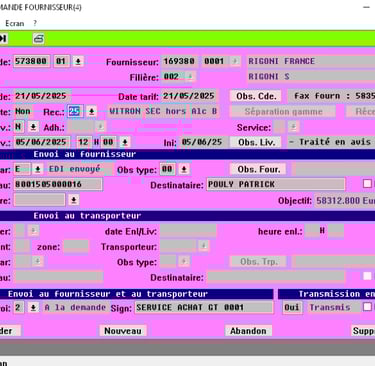Viewport: 375px width, 366px height.
Task: Click the Adh. input field
Action: 81,127
